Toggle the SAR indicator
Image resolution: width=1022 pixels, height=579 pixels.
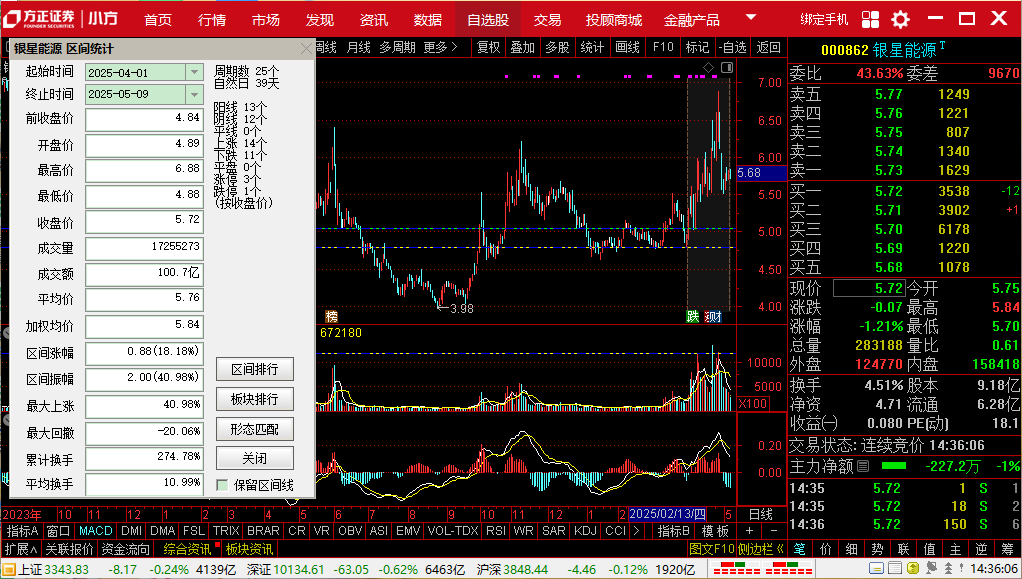pos(554,531)
